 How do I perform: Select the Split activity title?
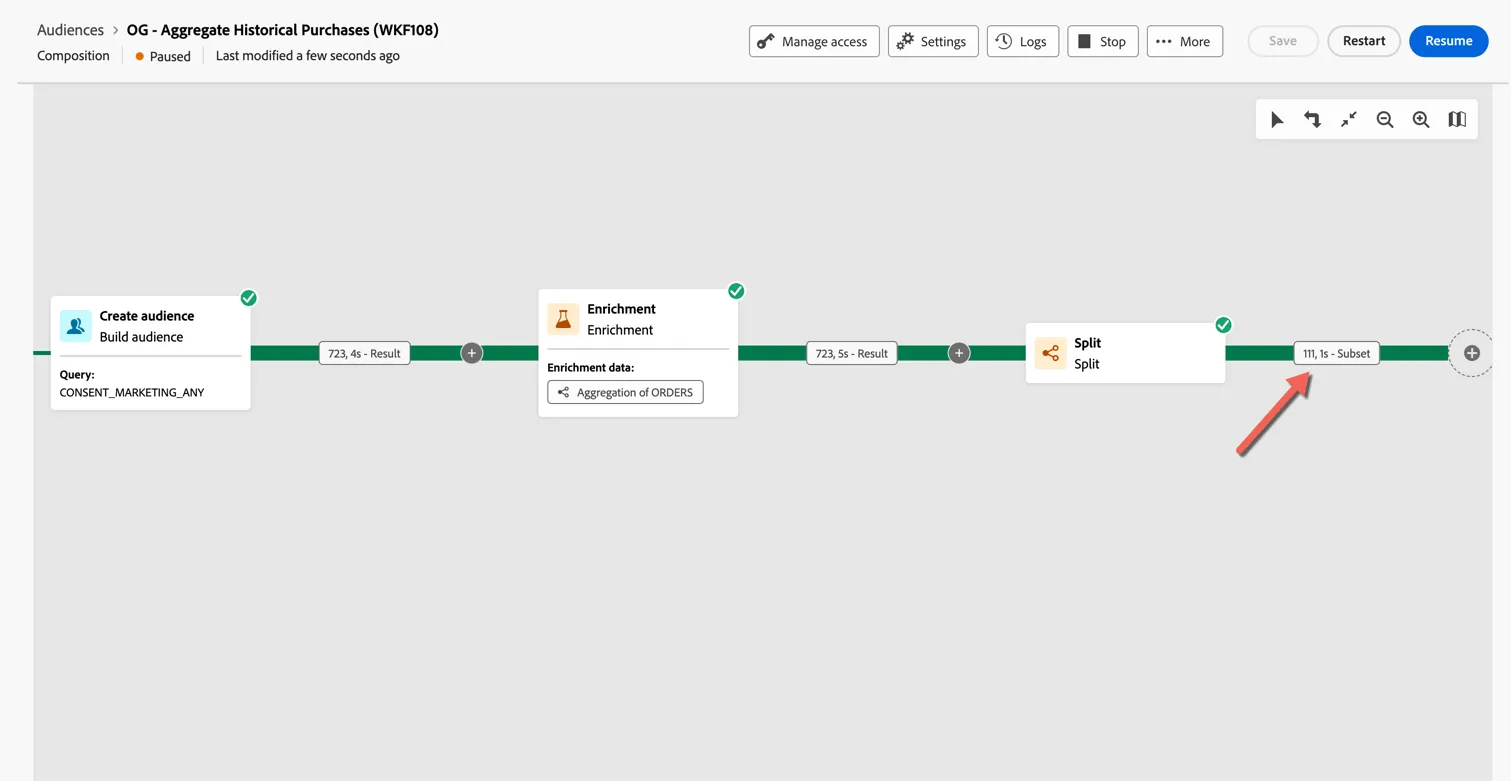pyautogui.click(x=1087, y=343)
